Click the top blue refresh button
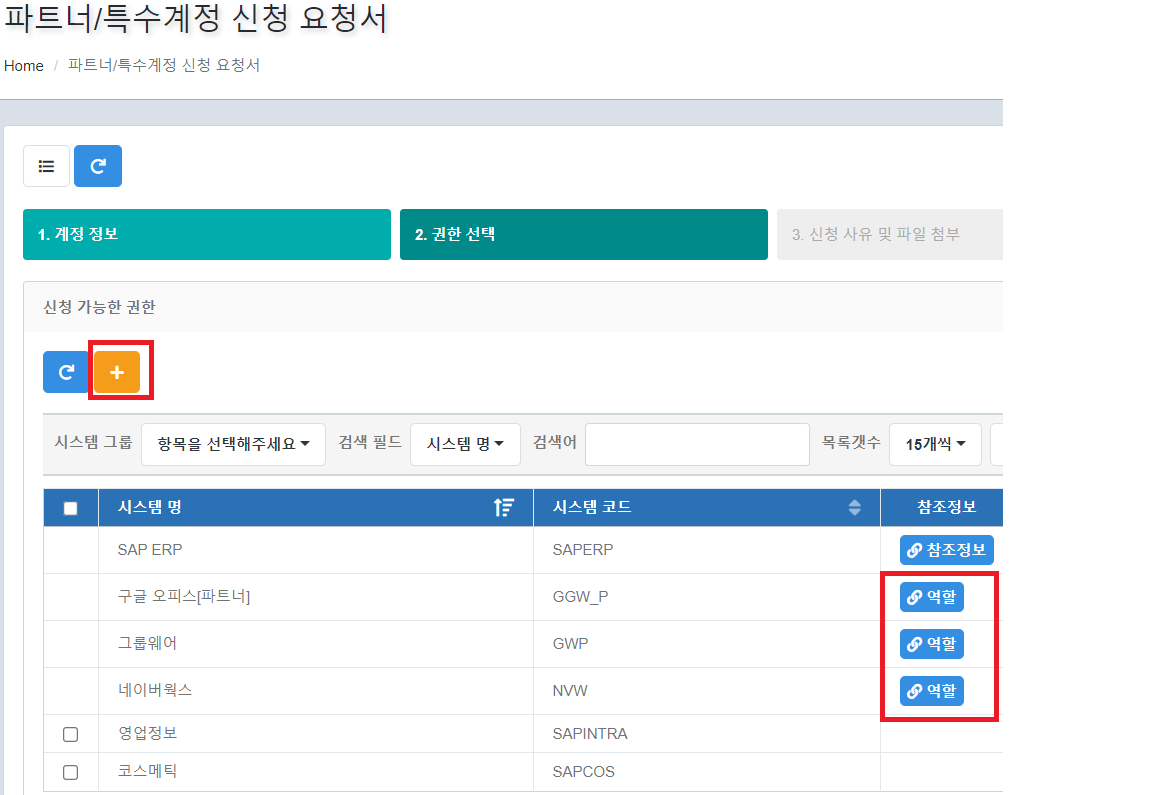The width and height of the screenshot is (1152, 795). click(x=98, y=166)
